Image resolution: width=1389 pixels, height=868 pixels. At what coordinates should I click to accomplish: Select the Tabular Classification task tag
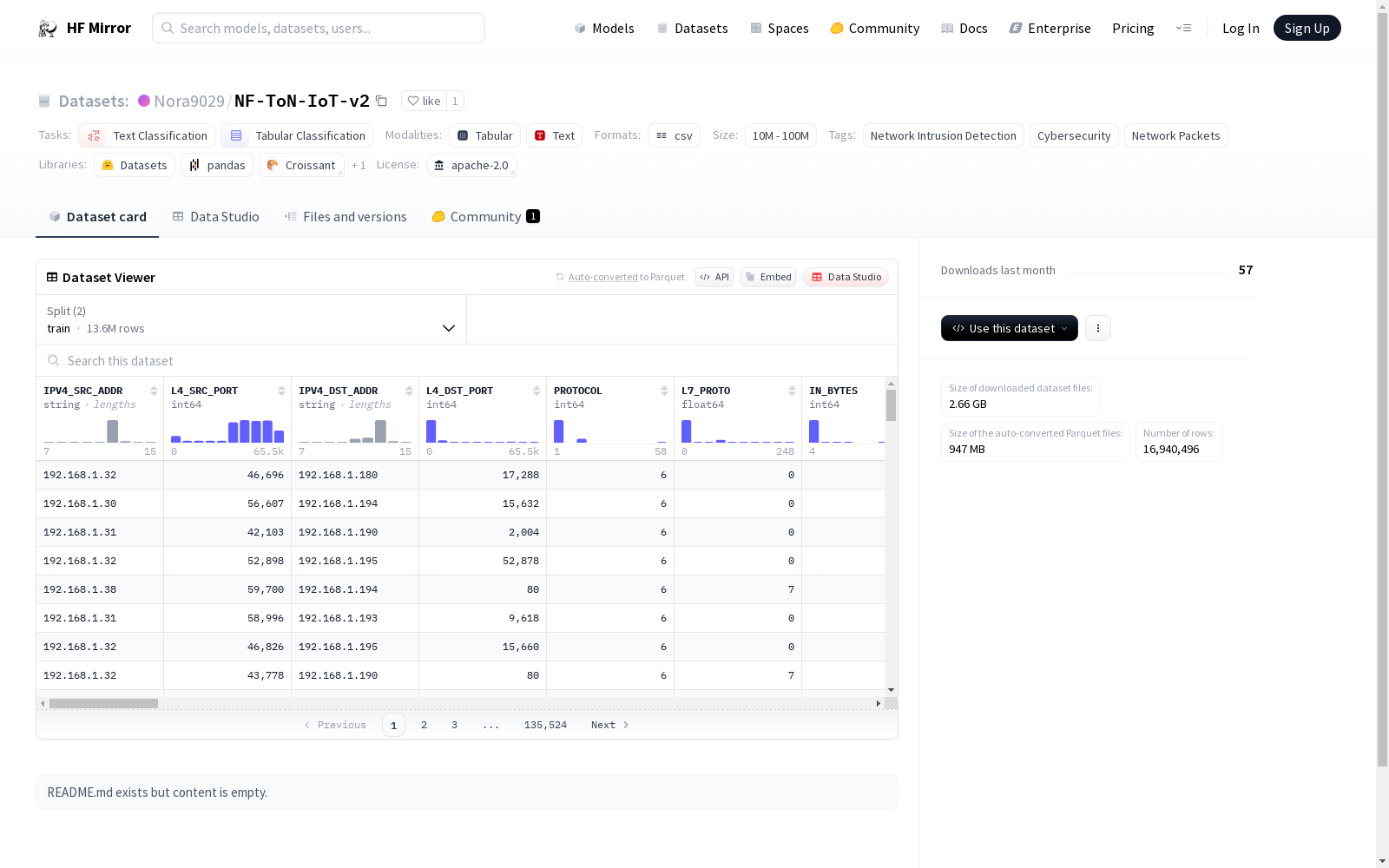[297, 135]
